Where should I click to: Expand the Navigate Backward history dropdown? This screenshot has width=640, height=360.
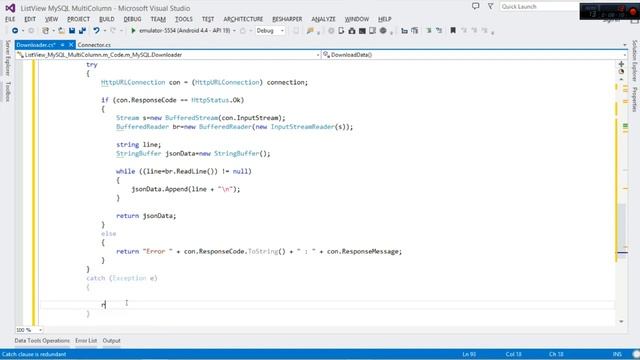pyautogui.click(x=23, y=31)
